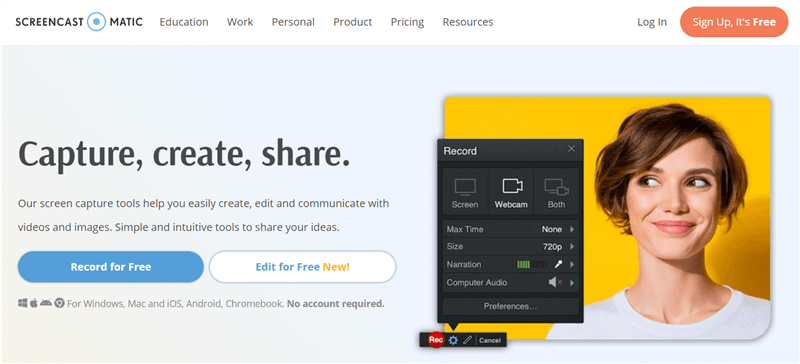The image size is (800, 364).
Task: Click the Narration microphone icon
Action: click(558, 264)
